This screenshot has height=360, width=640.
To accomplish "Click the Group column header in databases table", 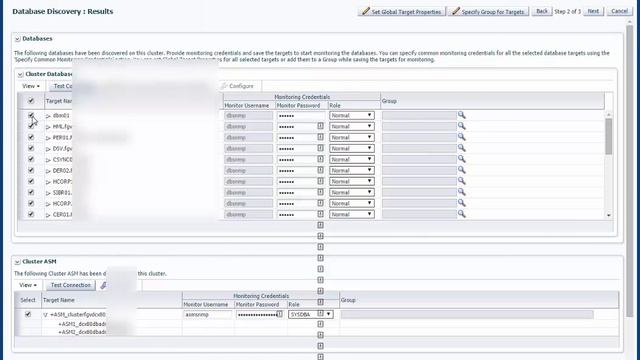I will pos(389,101).
